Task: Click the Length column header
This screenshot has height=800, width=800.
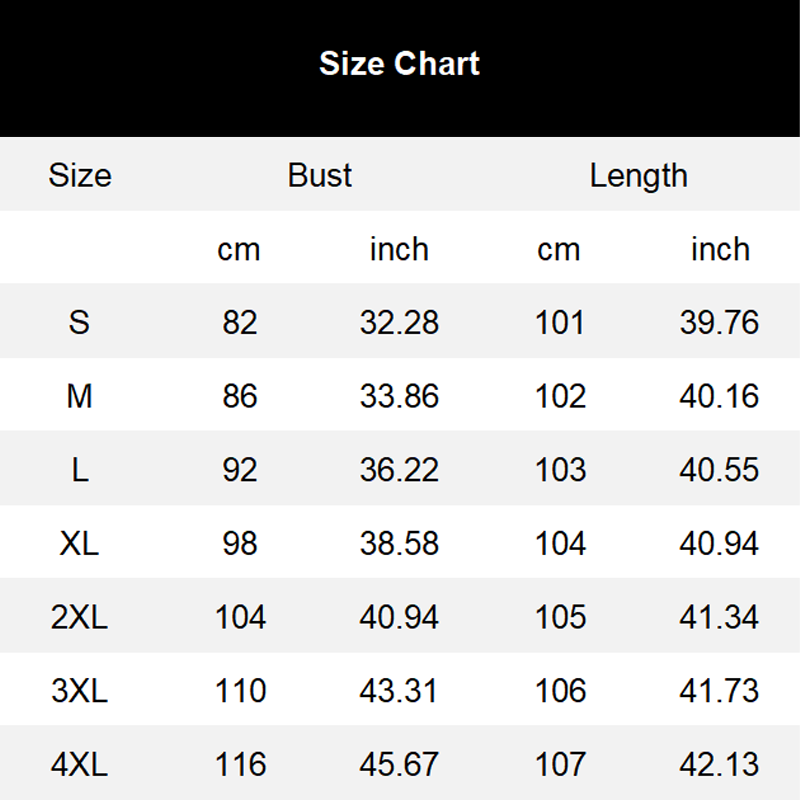Action: (x=638, y=175)
